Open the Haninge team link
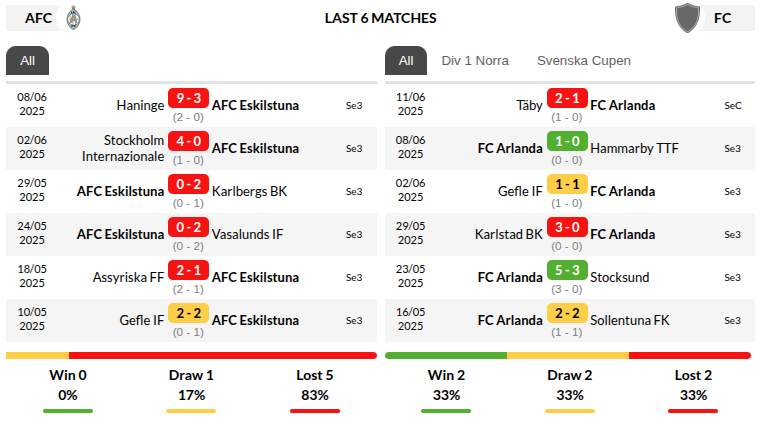Screen dimensions: 768x425 coord(140,105)
